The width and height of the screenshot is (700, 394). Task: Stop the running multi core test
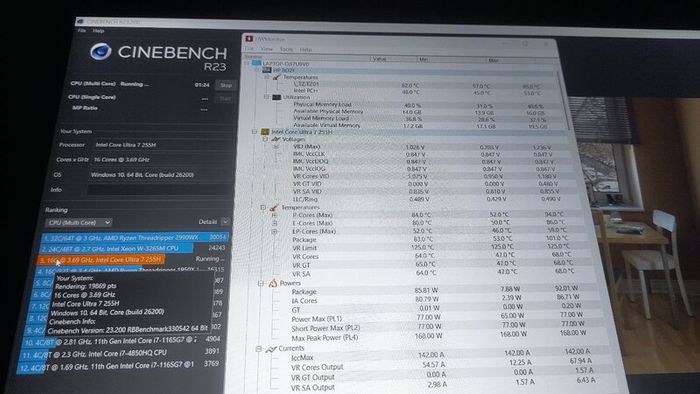click(x=226, y=85)
